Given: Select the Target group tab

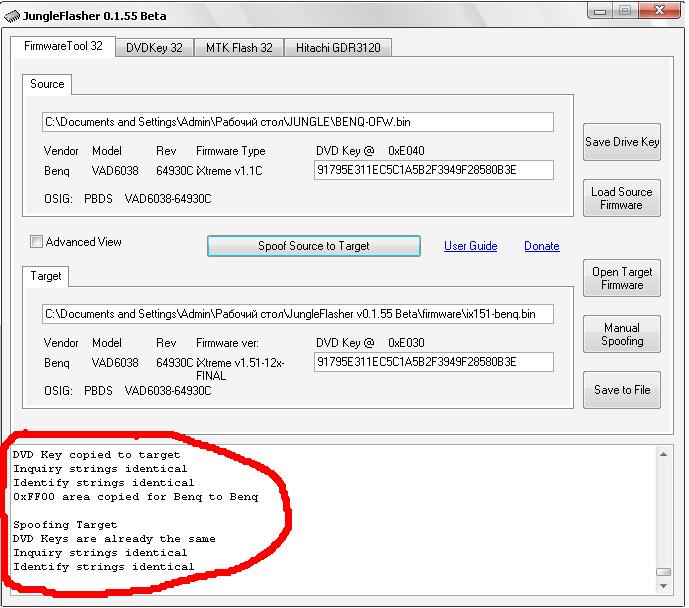Looking at the screenshot, I should point(46,276).
